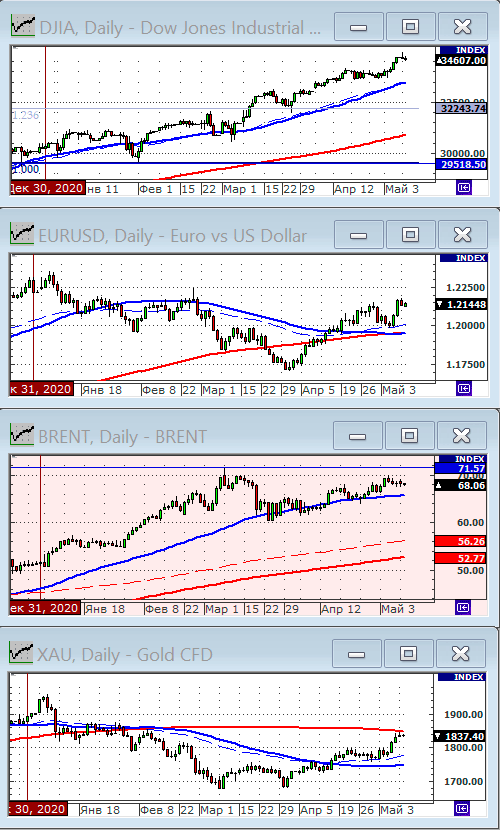500x830 pixels.
Task: Maximize the XAU Gold CFD window
Action: (408, 654)
